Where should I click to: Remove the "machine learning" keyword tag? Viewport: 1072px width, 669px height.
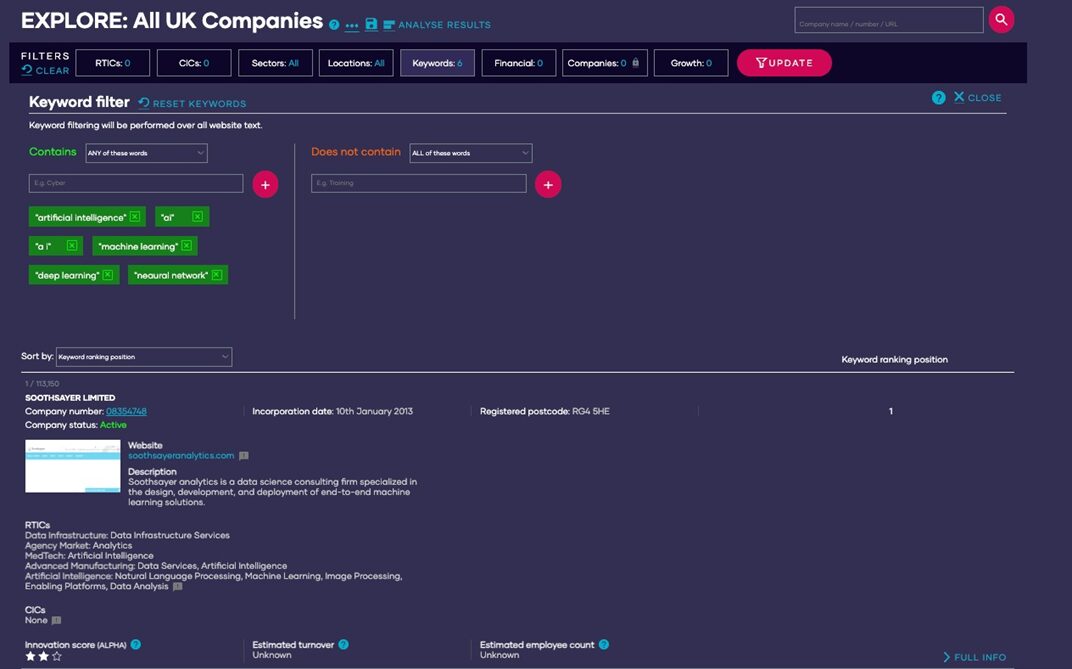pos(187,246)
